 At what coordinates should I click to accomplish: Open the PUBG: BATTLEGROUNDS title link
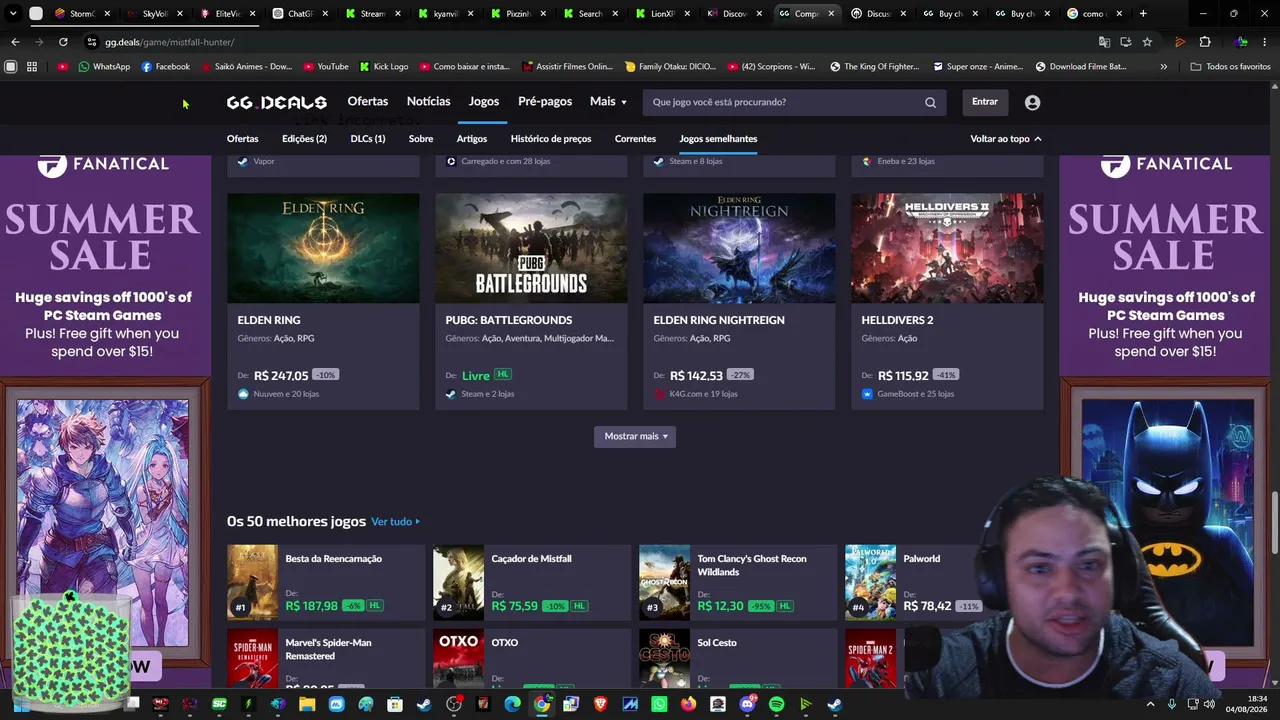click(x=509, y=320)
